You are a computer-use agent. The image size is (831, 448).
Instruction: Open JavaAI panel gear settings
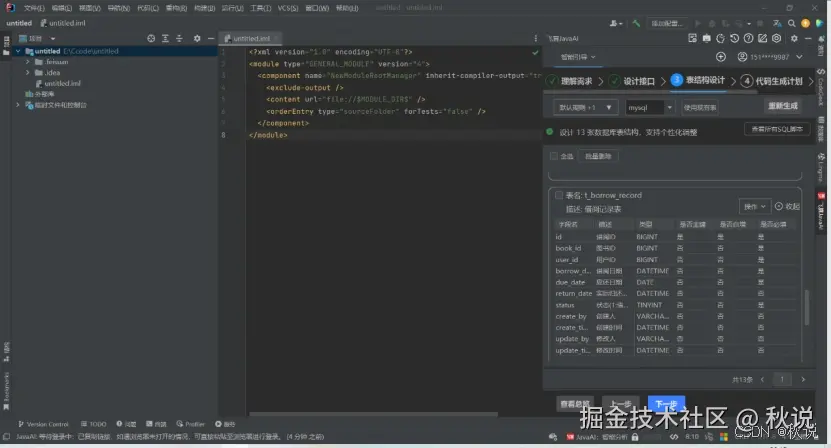(x=794, y=38)
